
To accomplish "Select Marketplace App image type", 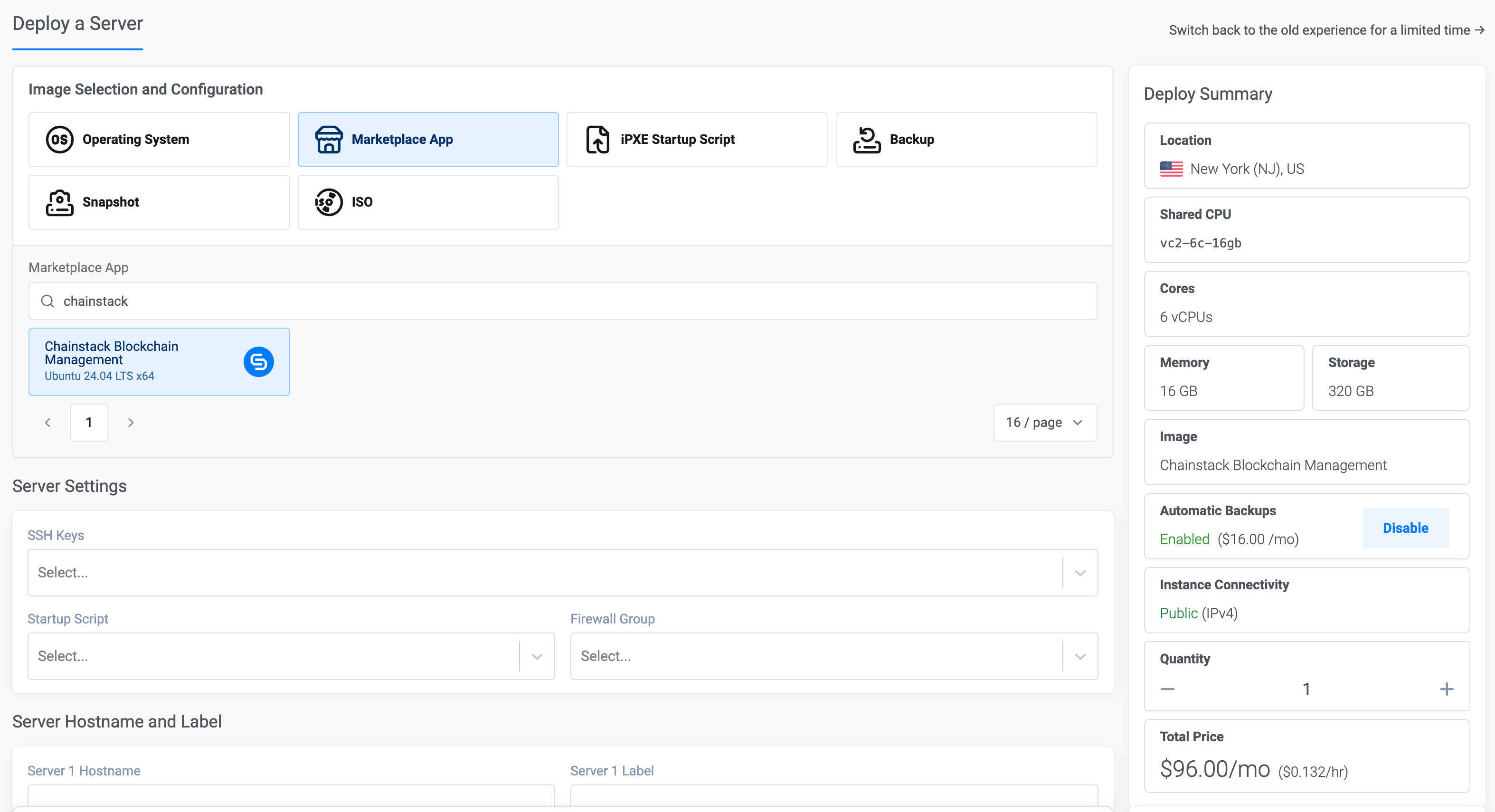I will click(x=428, y=139).
